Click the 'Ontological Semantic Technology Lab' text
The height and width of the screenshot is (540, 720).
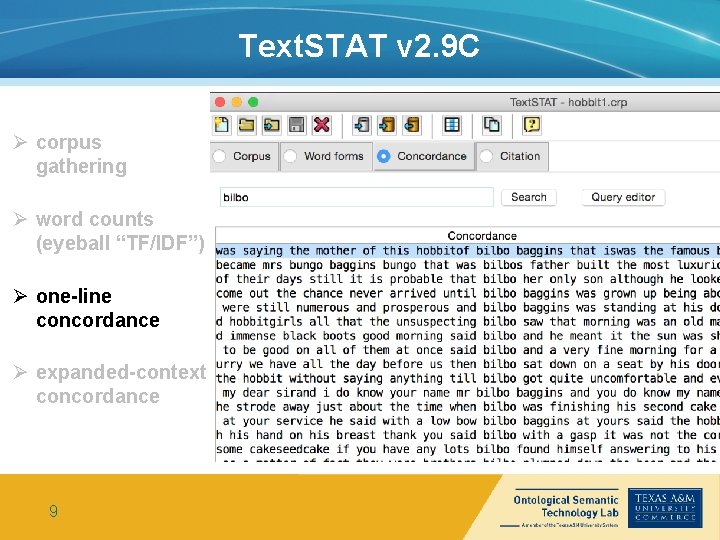[x=566, y=506]
